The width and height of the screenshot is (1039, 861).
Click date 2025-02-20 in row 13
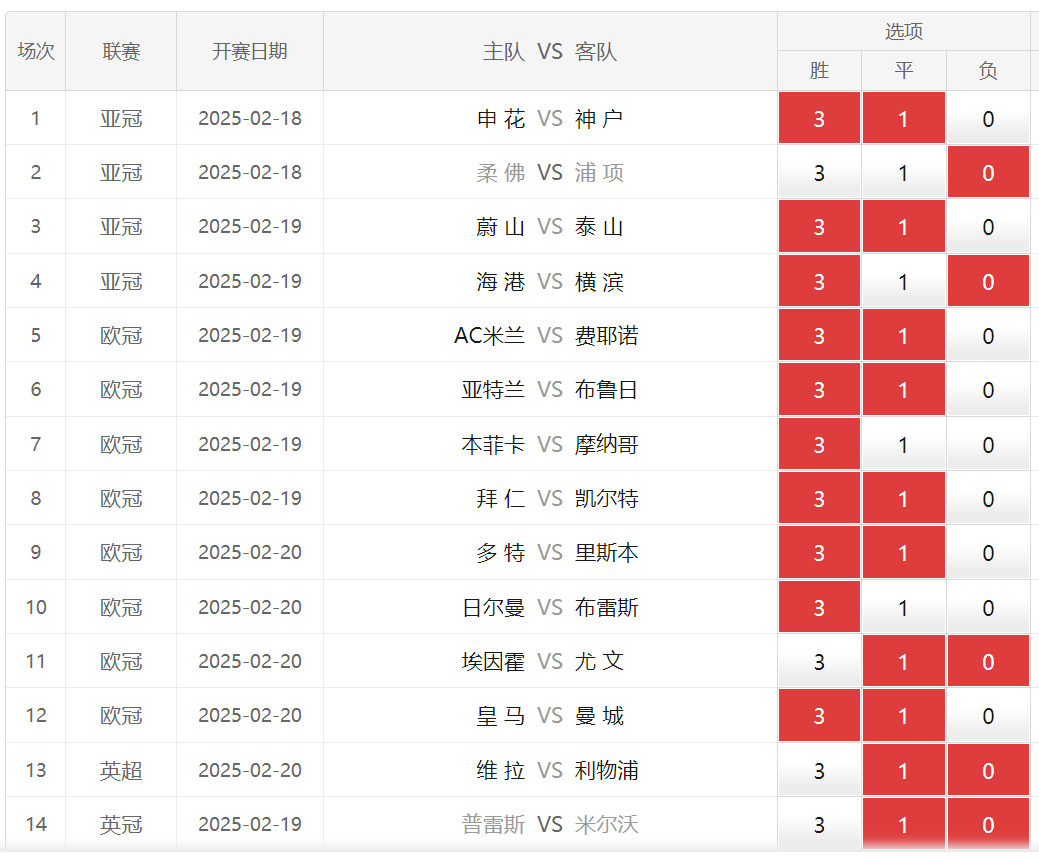250,771
